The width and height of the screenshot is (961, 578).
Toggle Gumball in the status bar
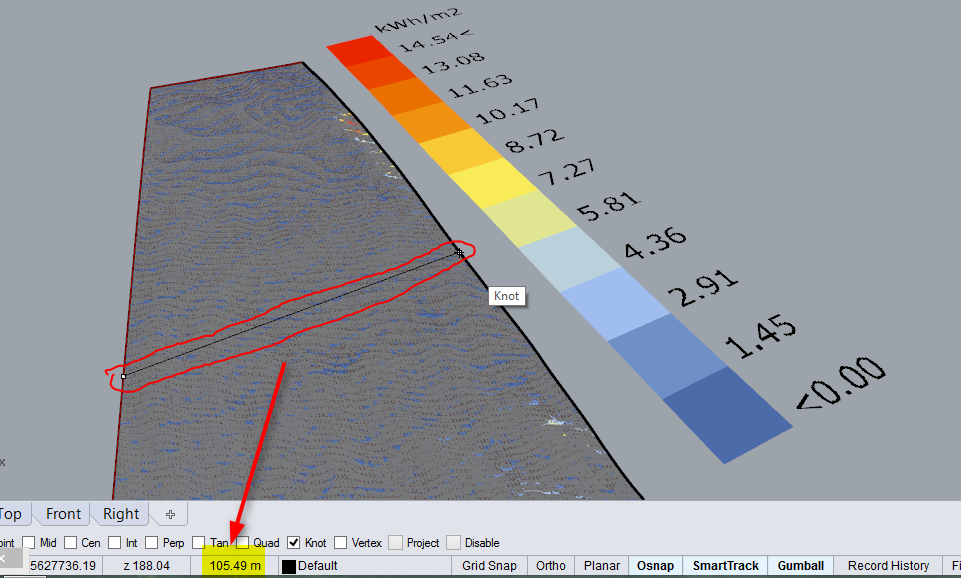point(800,566)
